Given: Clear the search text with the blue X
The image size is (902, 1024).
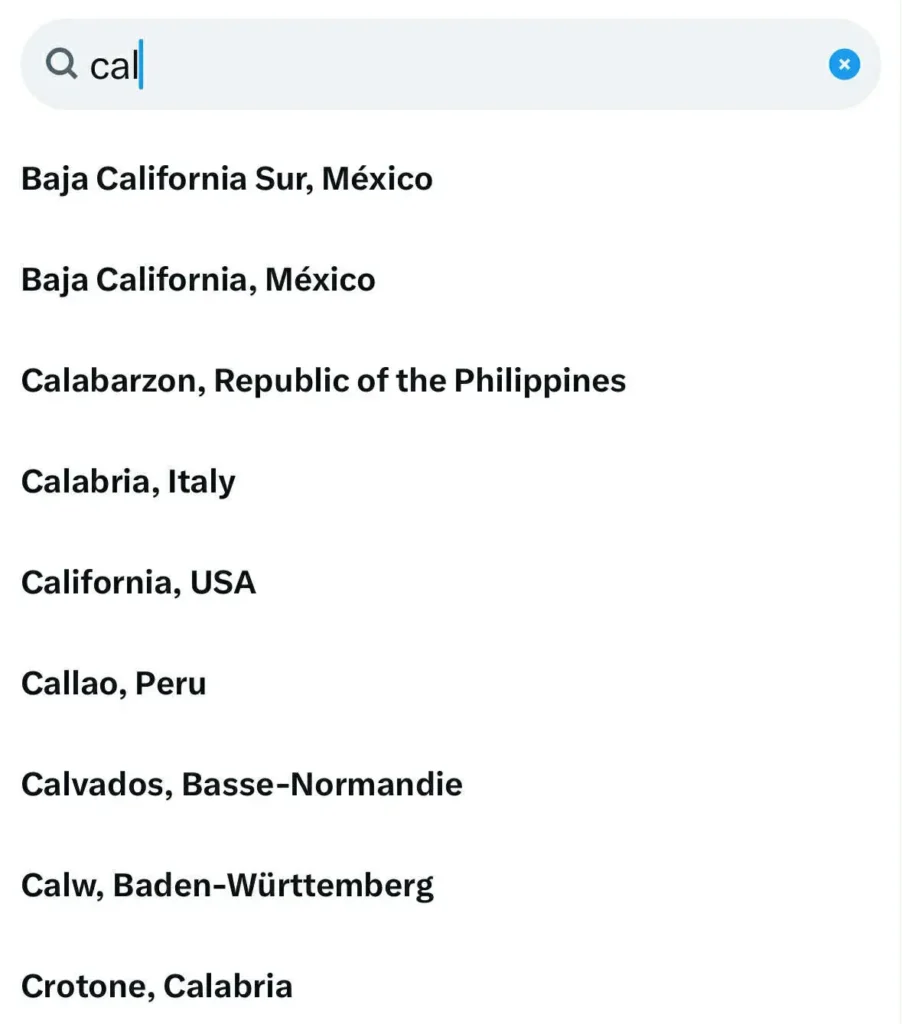Looking at the screenshot, I should (x=844, y=64).
